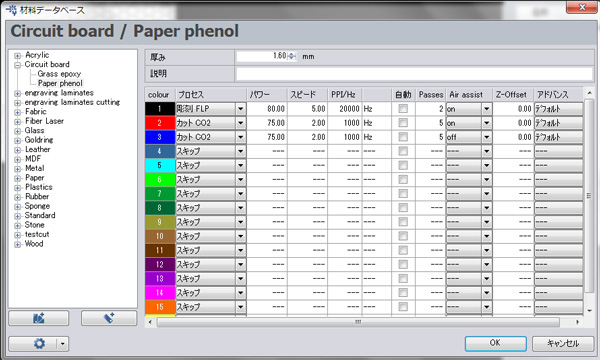Click the 説明 description input field
The width and height of the screenshot is (600, 360).
tap(414, 73)
